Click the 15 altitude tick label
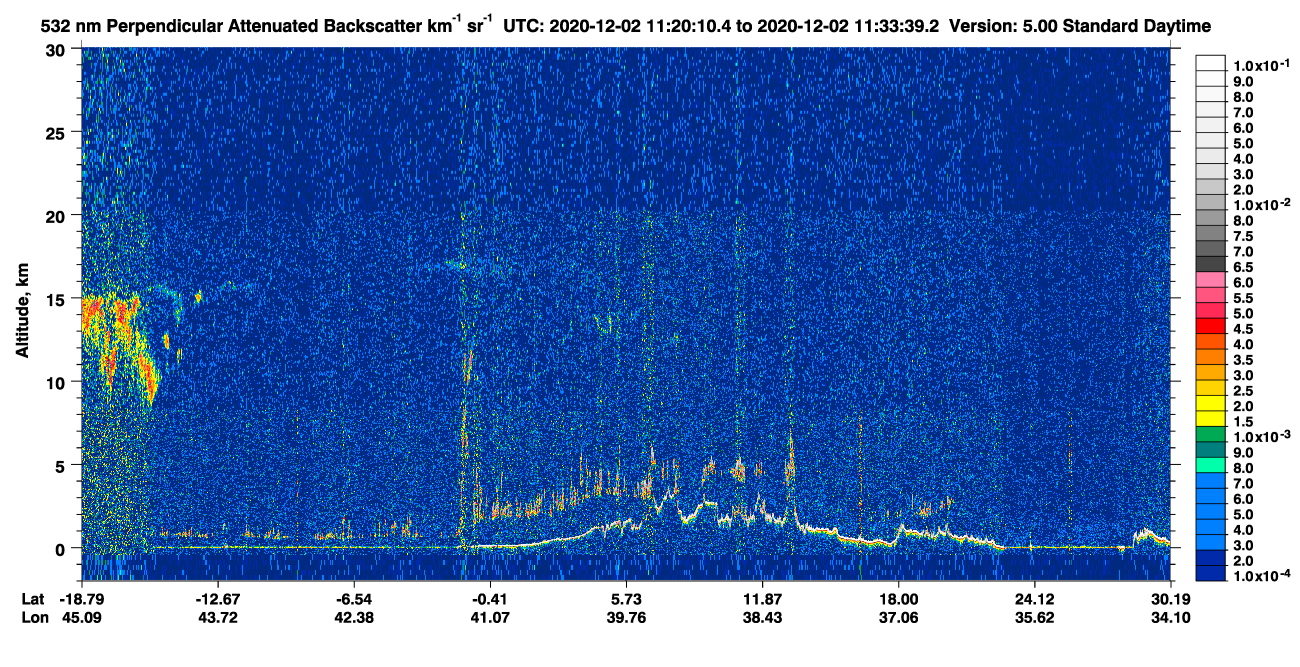 tap(58, 298)
